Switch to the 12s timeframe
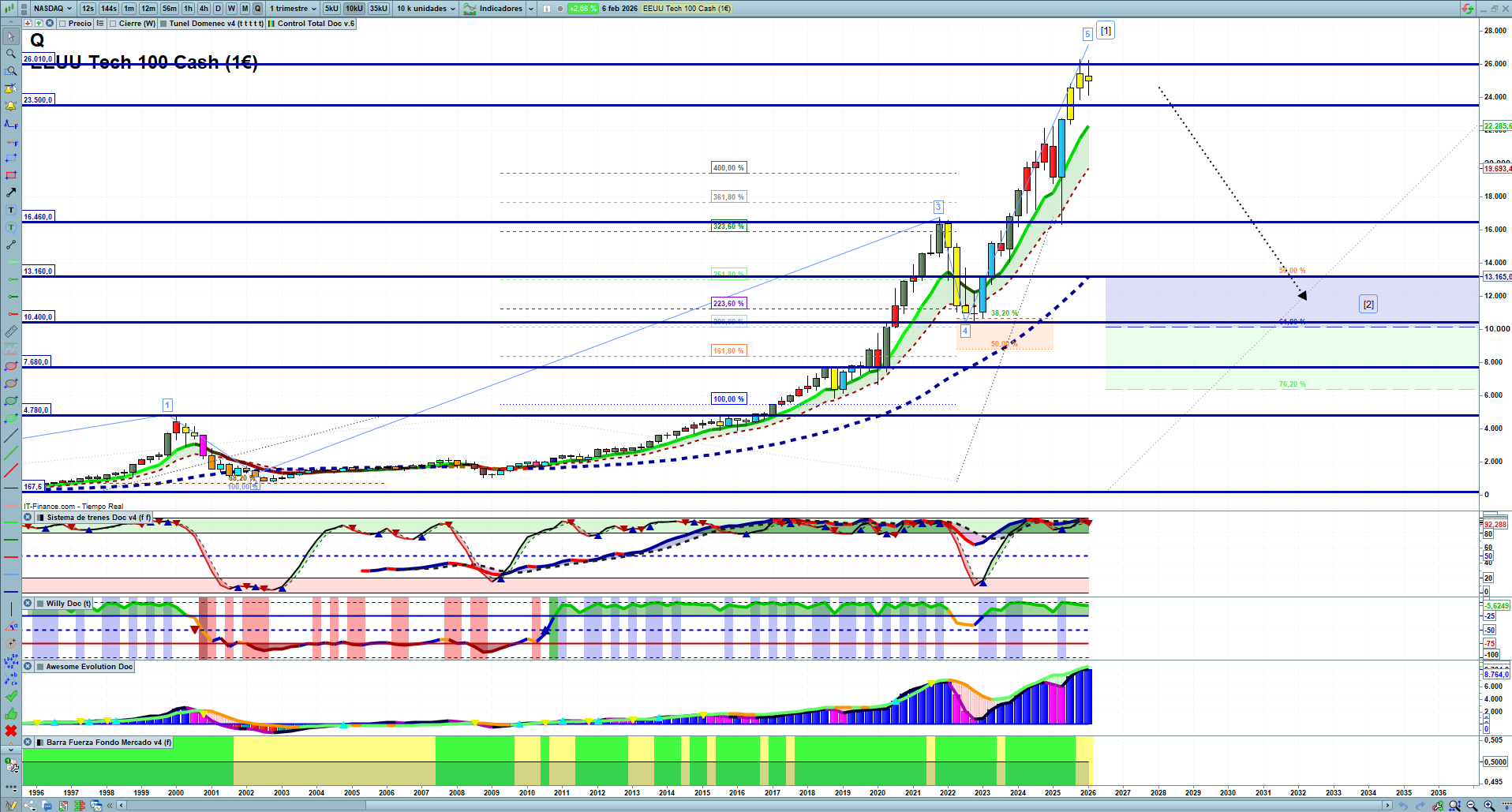Screen dimensions: 1512x812 [88, 9]
